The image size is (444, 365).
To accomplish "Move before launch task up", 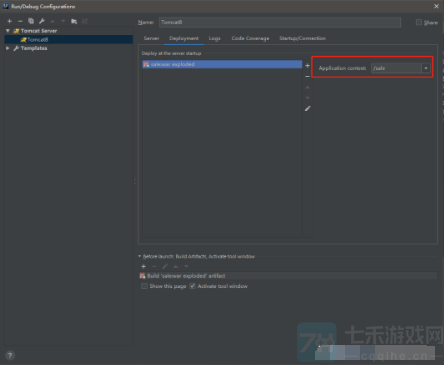I will 176,266.
